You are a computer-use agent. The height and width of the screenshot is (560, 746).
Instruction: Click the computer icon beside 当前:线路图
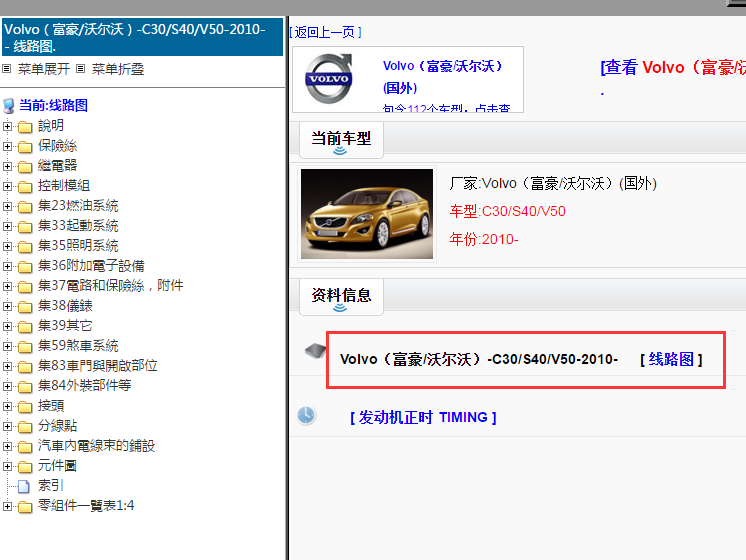tap(9, 106)
